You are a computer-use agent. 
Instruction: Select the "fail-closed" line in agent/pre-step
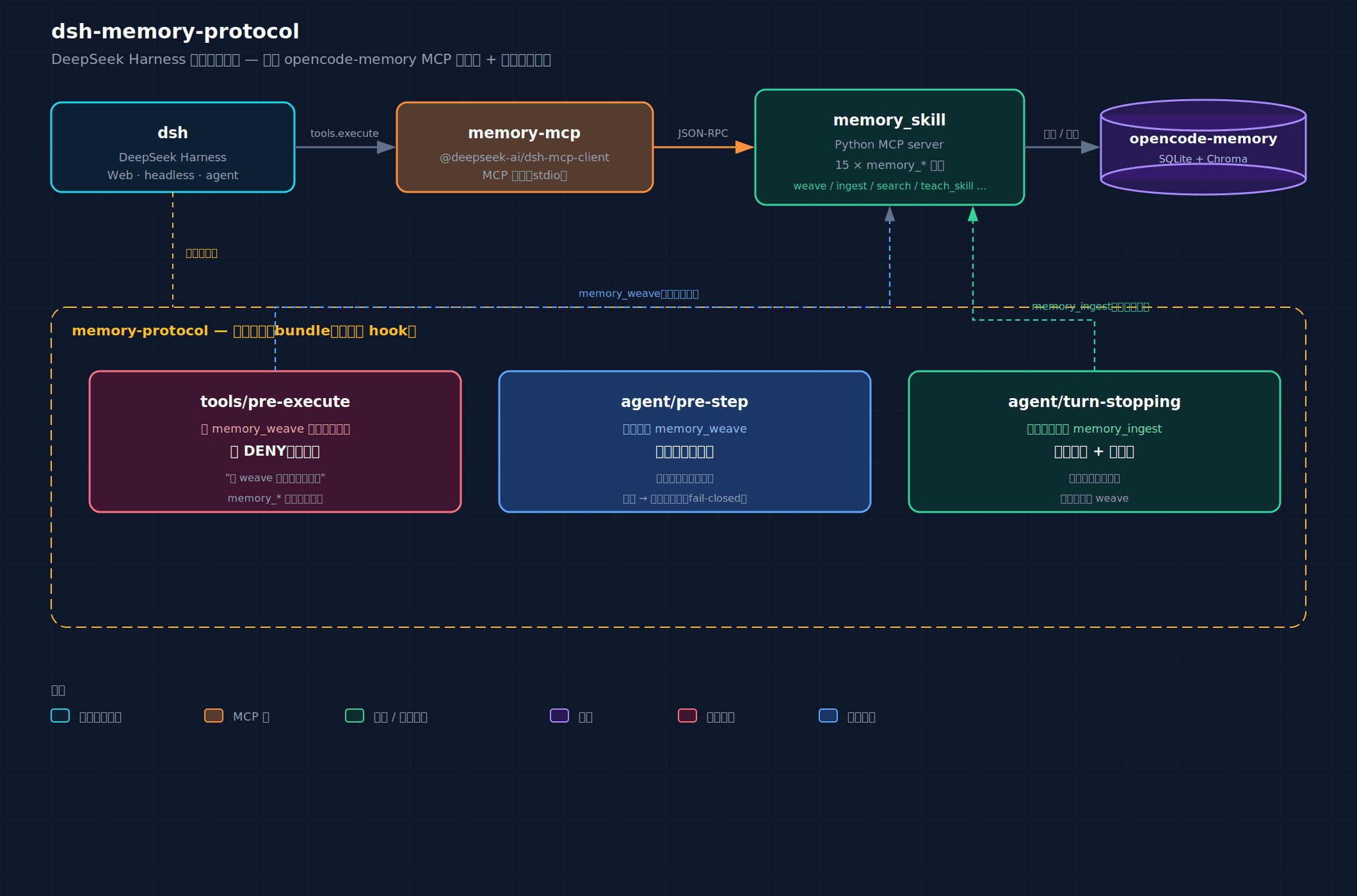click(685, 499)
